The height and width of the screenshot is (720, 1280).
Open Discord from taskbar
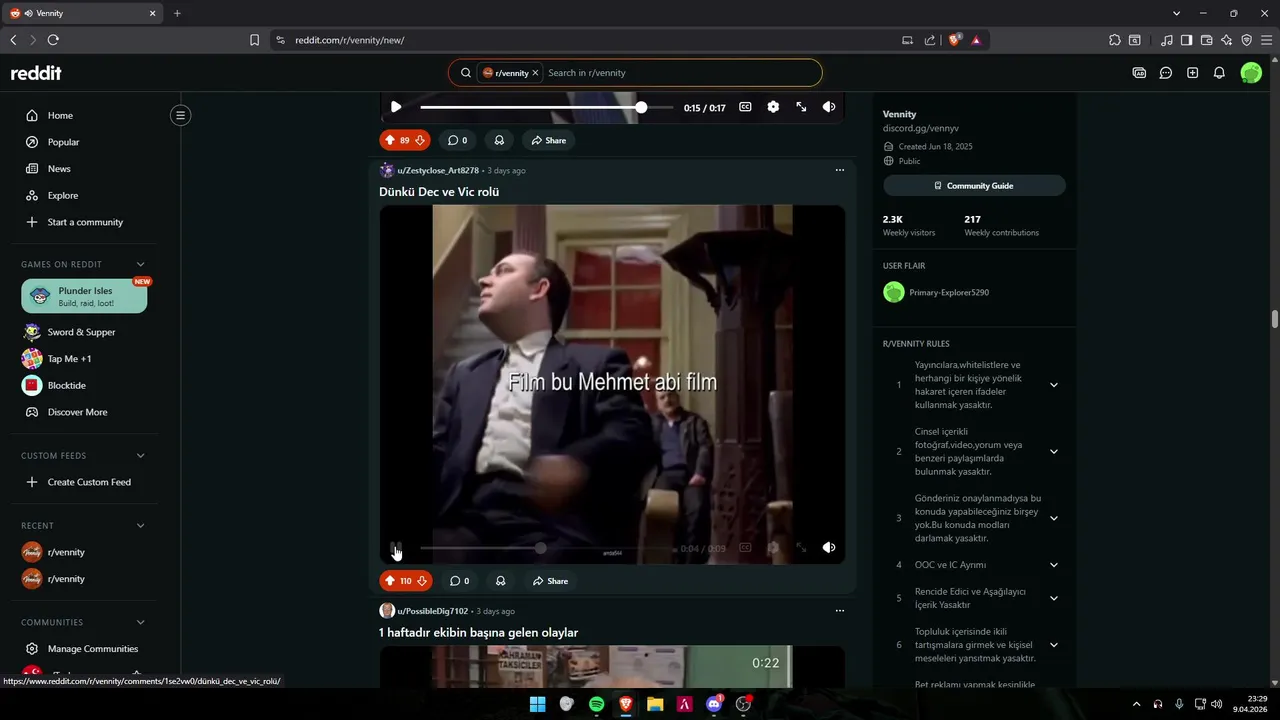click(x=714, y=704)
